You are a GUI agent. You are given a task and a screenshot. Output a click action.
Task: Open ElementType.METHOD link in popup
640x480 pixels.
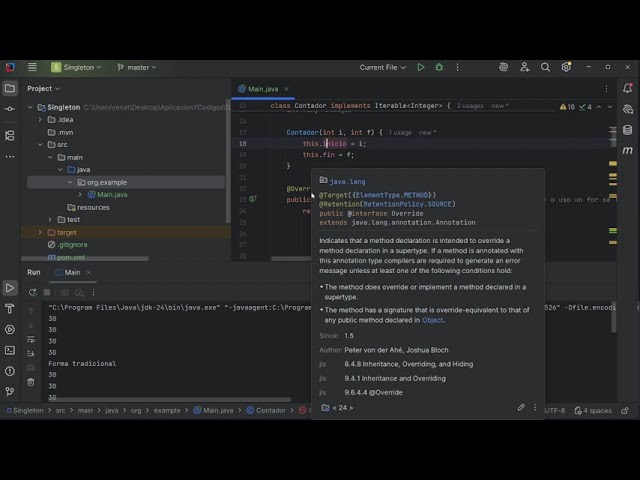(x=392, y=195)
